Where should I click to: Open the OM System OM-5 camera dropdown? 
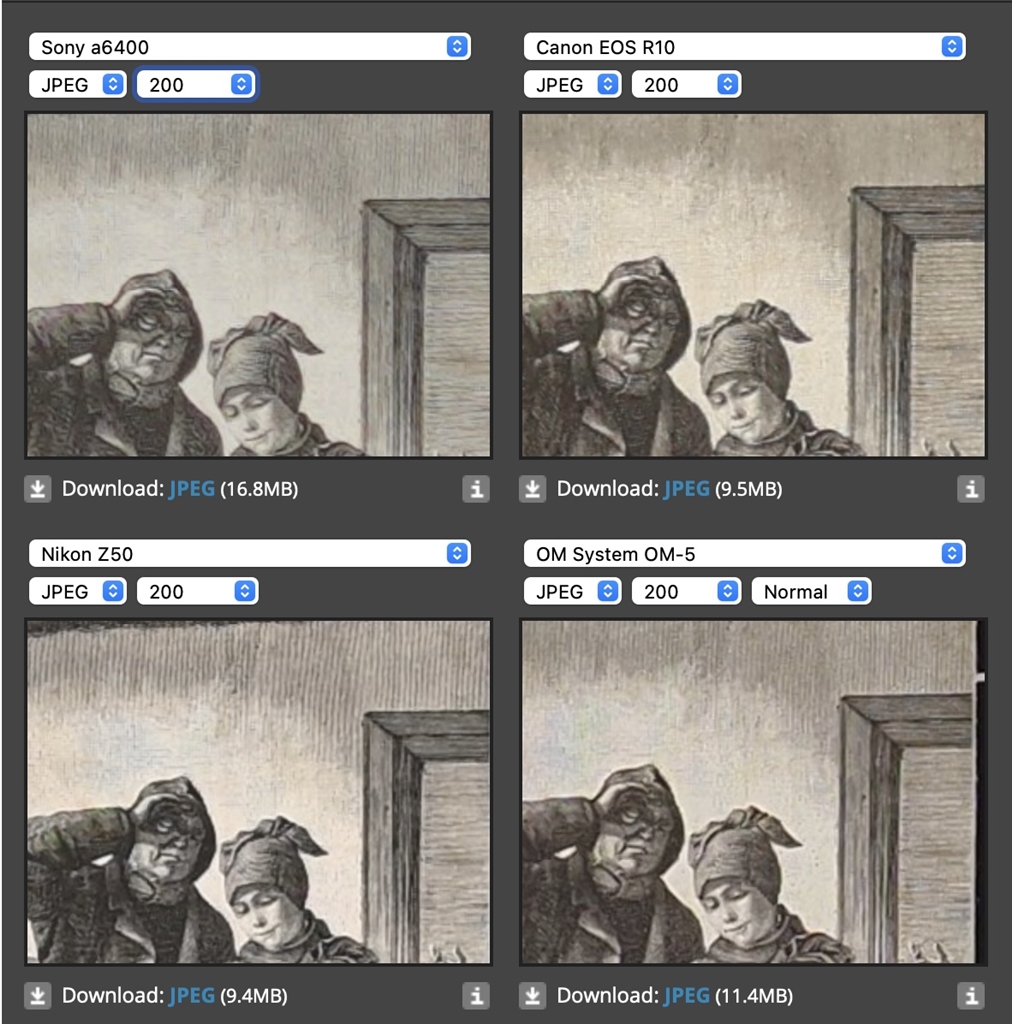coord(744,554)
